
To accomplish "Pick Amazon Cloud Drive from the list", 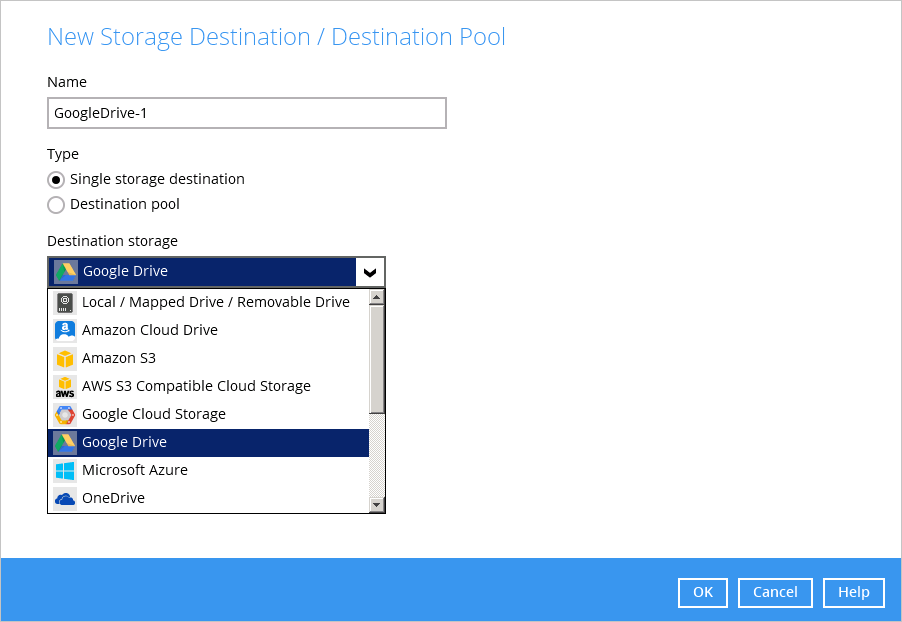I will [208, 330].
